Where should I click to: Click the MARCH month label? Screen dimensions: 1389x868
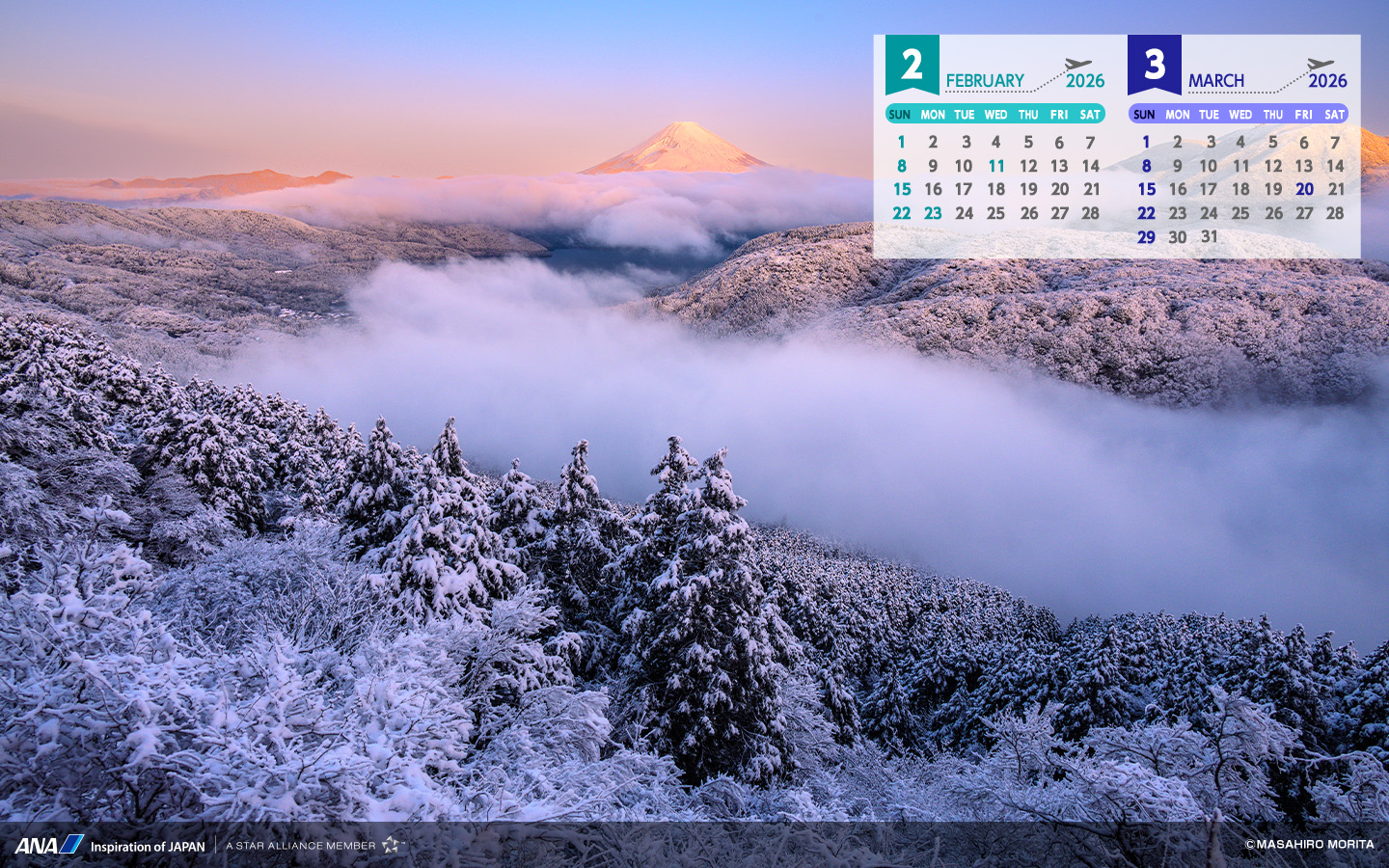1216,81
